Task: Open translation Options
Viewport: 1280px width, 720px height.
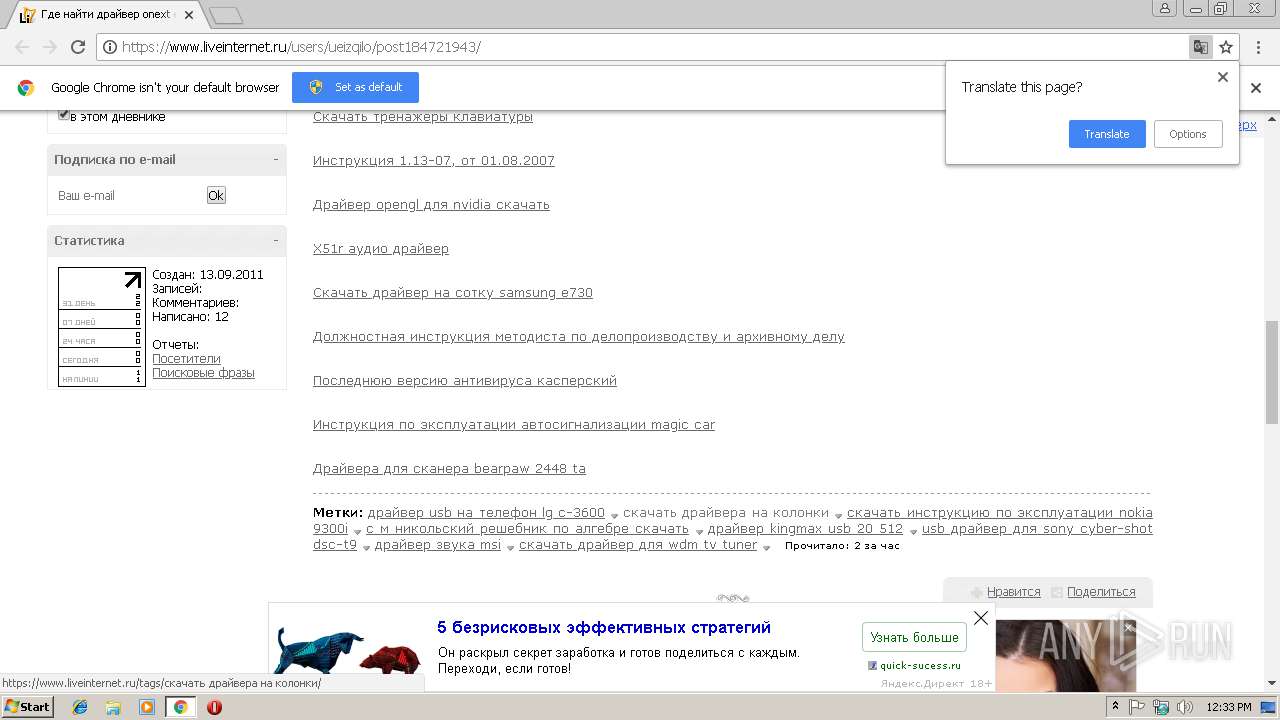Action: click(x=1188, y=134)
